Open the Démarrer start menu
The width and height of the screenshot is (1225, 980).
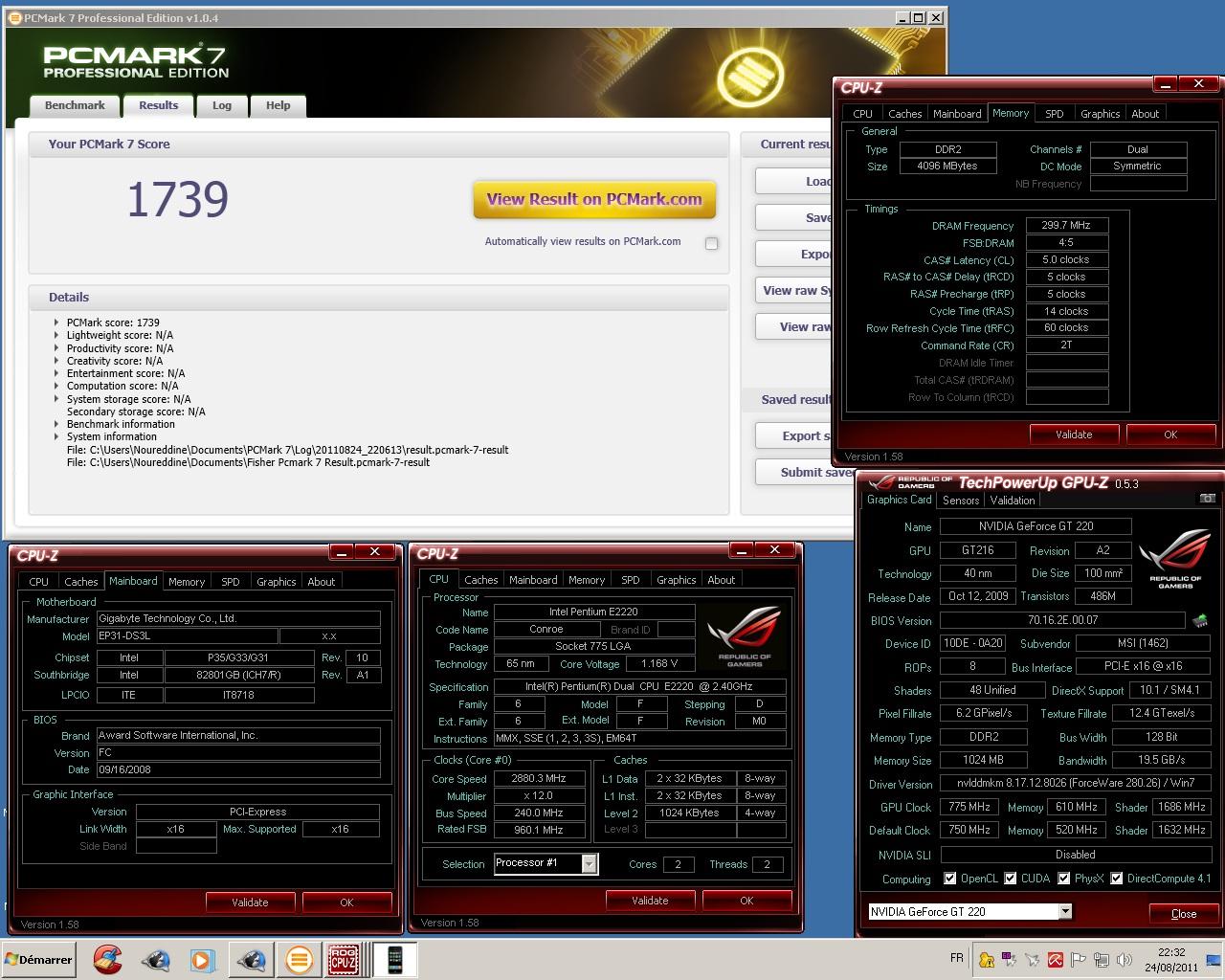coord(39,960)
